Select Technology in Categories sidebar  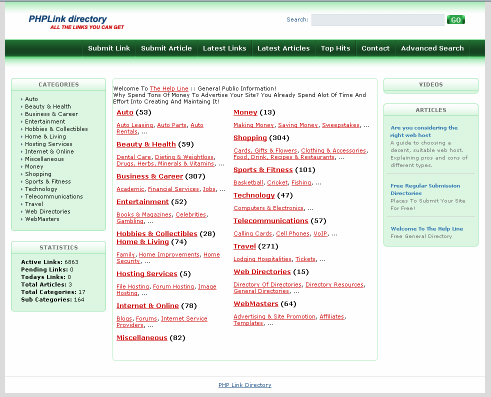41,189
